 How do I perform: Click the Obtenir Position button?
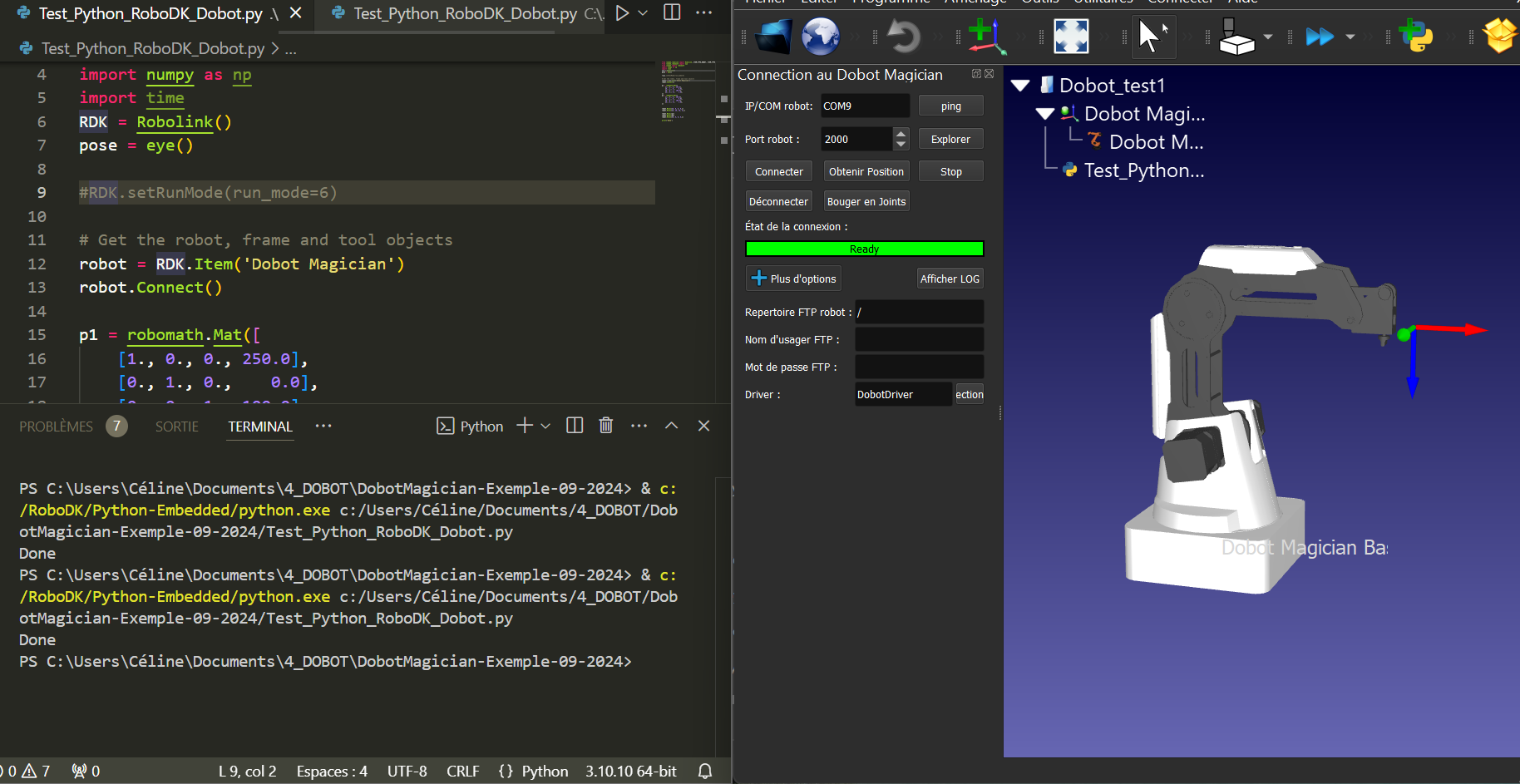(x=866, y=171)
